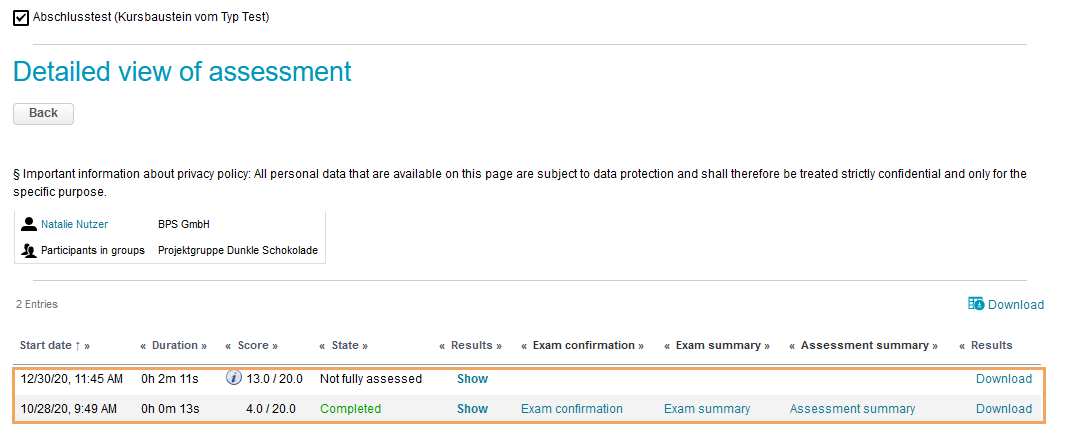Show results for the 12/30/20 attempt
The width and height of the screenshot is (1066, 430).
pos(472,379)
